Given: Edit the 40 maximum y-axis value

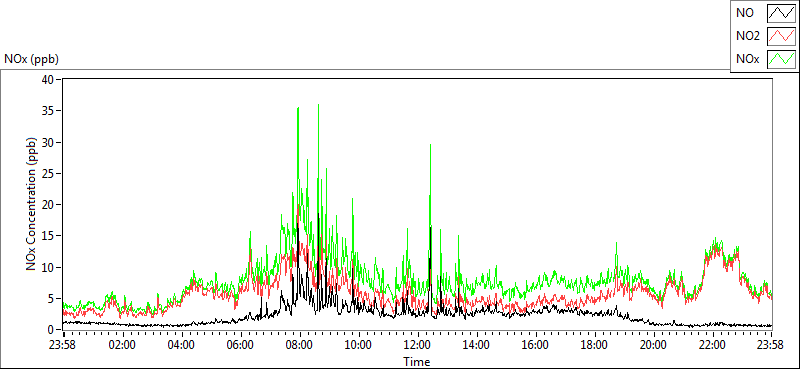Looking at the screenshot, I should 48,80.
